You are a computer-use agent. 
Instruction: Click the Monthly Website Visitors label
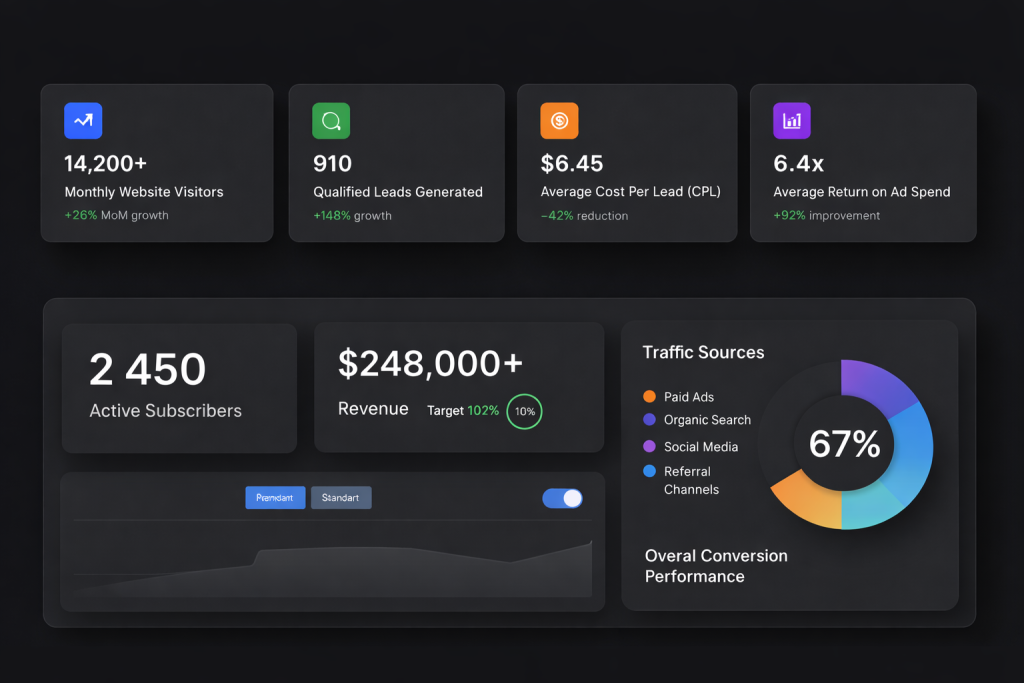click(x=144, y=192)
